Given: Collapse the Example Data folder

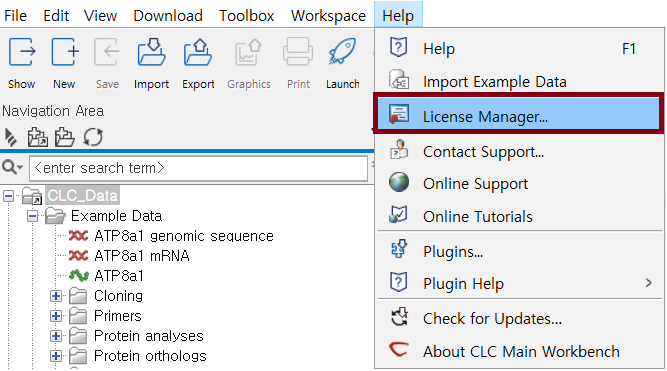Looking at the screenshot, I should point(32,216).
